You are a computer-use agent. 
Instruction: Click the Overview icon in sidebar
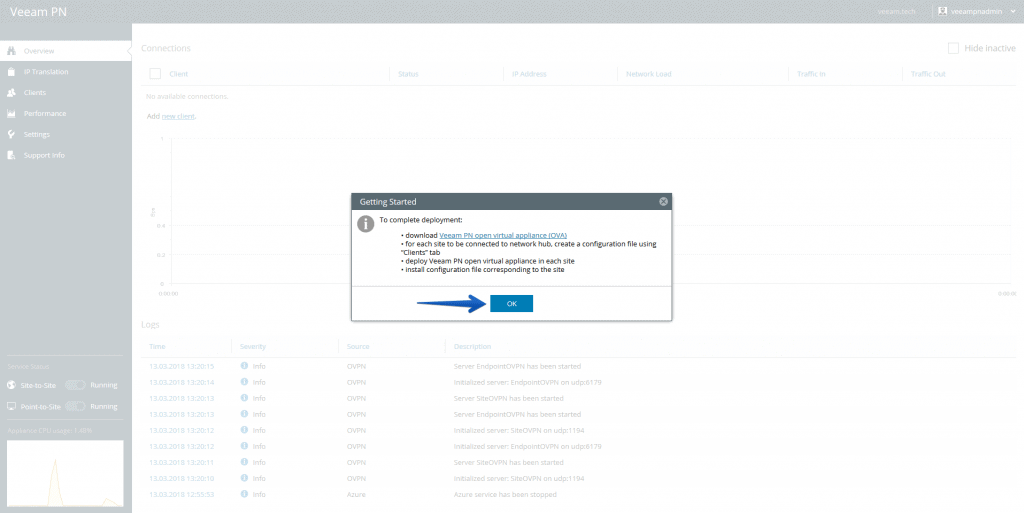point(11,50)
